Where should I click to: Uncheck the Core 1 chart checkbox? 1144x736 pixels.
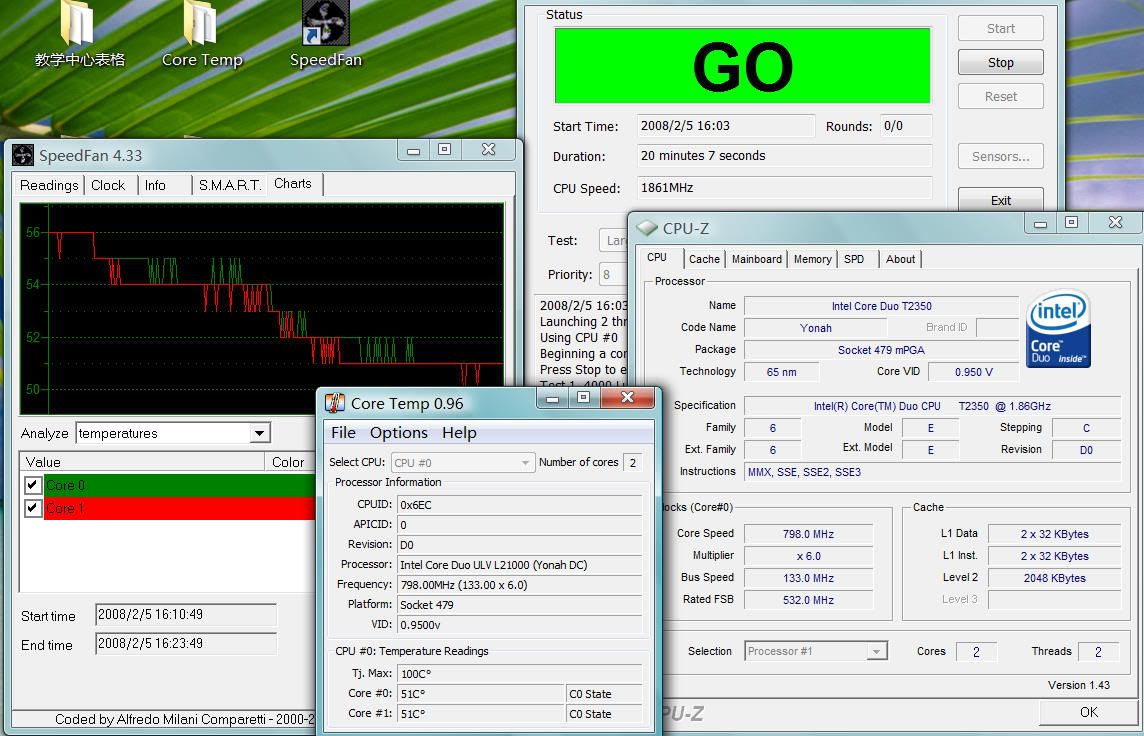click(32, 508)
